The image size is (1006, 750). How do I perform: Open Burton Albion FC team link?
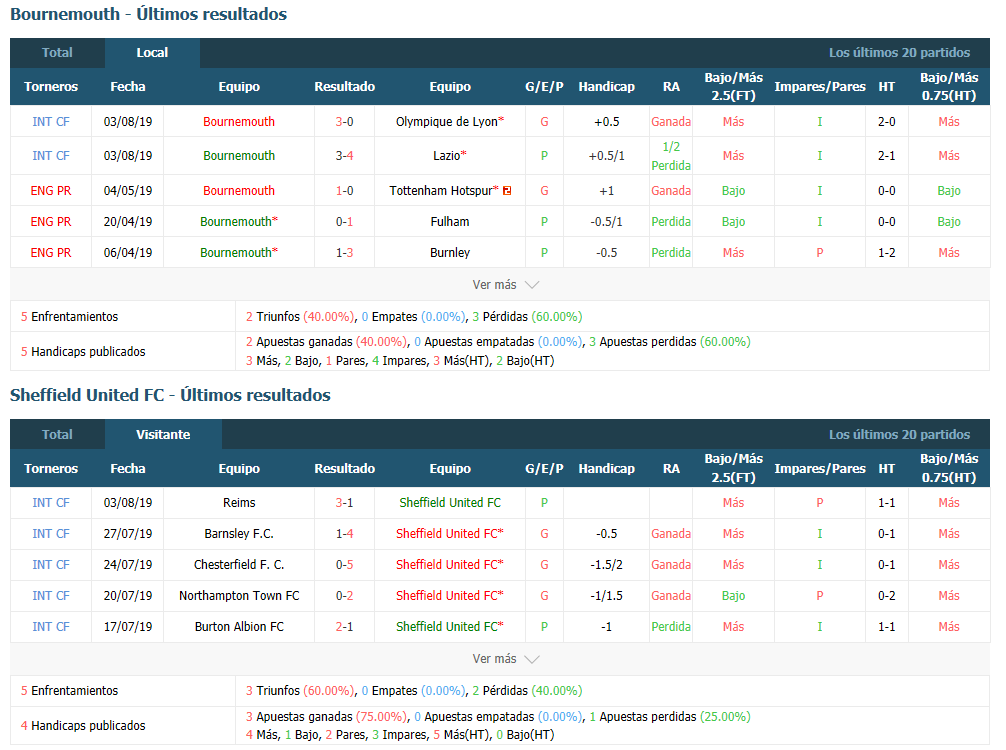pos(239,627)
